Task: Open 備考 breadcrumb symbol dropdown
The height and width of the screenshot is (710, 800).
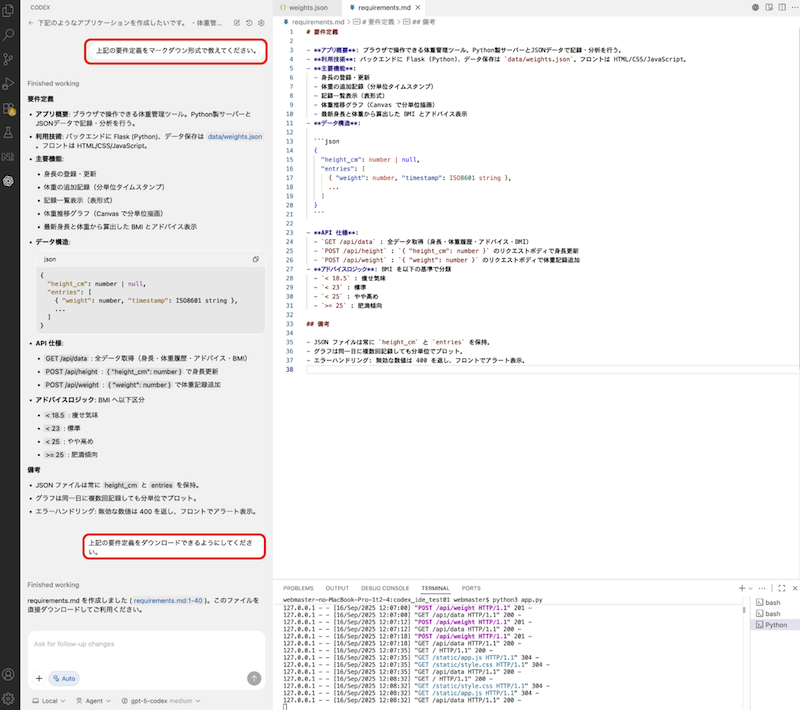Action: click(419, 22)
